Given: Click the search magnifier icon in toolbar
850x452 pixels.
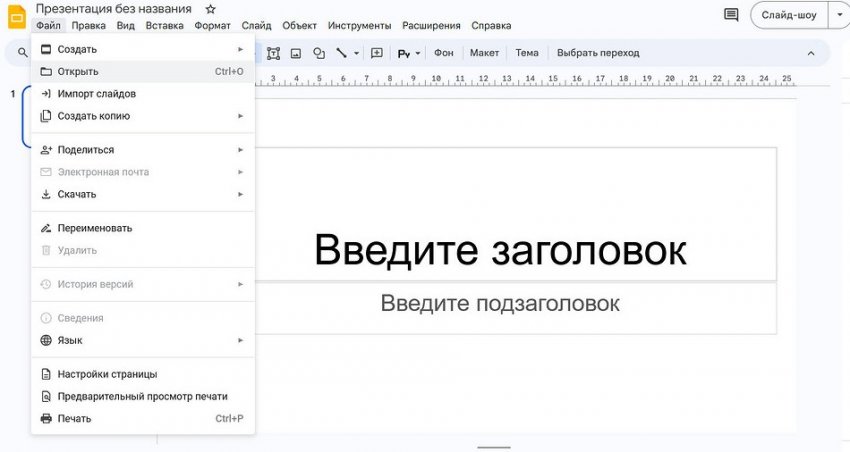Looking at the screenshot, I should 22,53.
